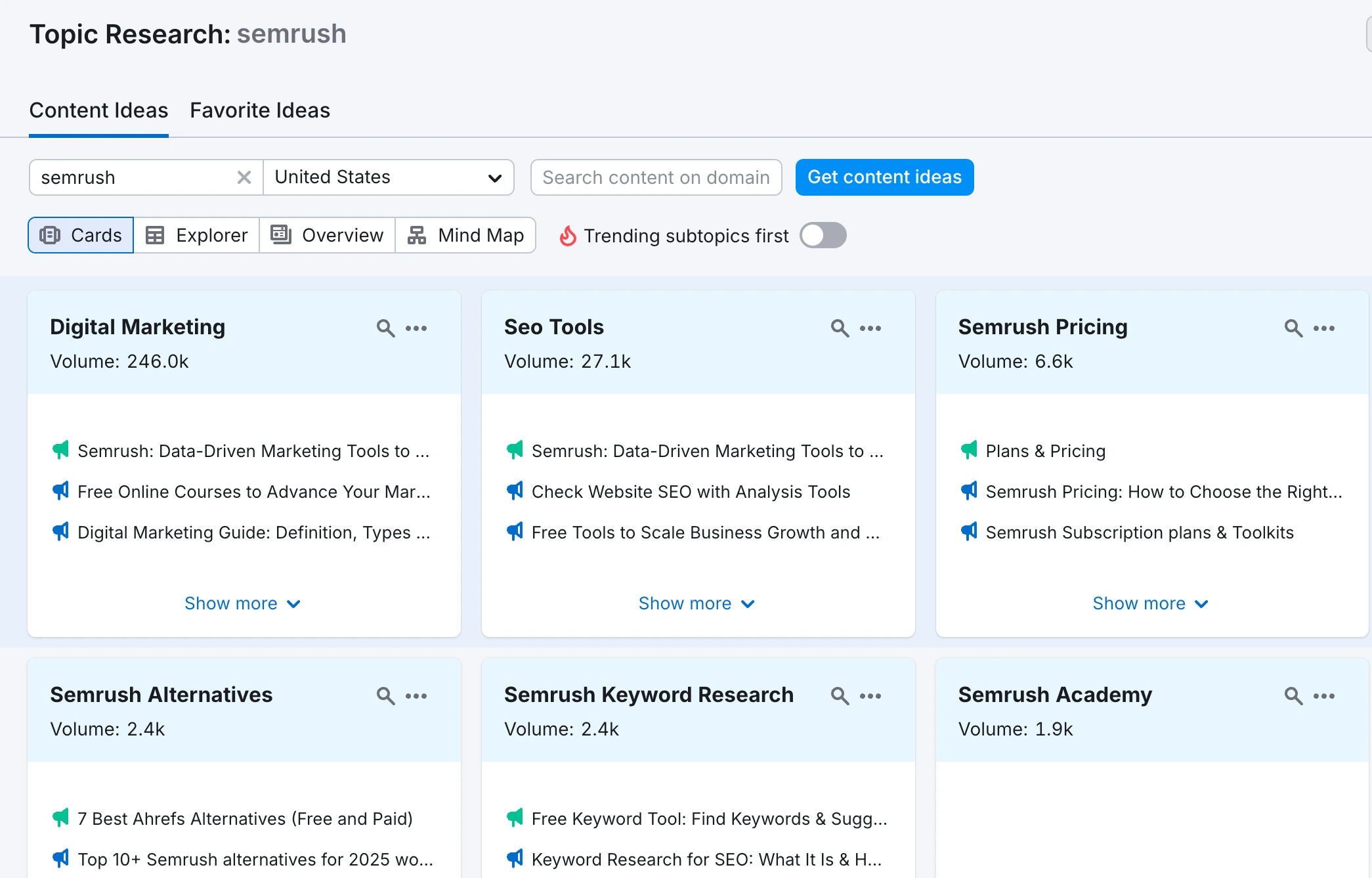Click the Search content on domain field
This screenshot has width=1372, height=878.
pyautogui.click(x=656, y=177)
